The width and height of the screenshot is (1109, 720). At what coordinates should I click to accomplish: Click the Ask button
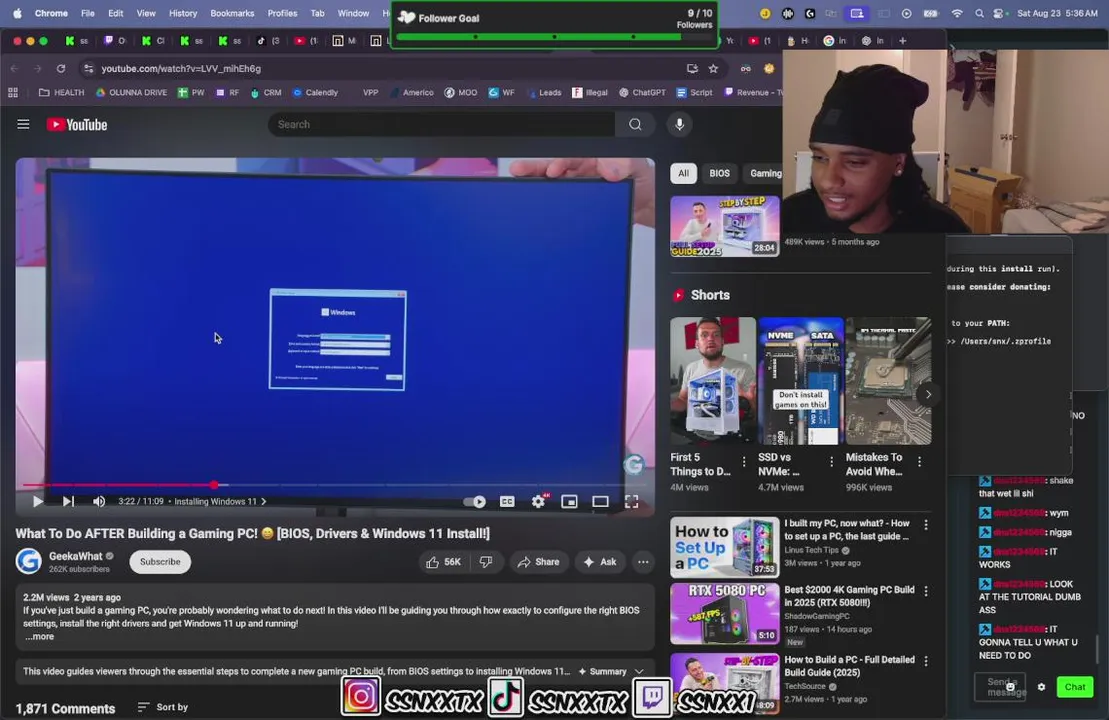pyautogui.click(x=600, y=562)
